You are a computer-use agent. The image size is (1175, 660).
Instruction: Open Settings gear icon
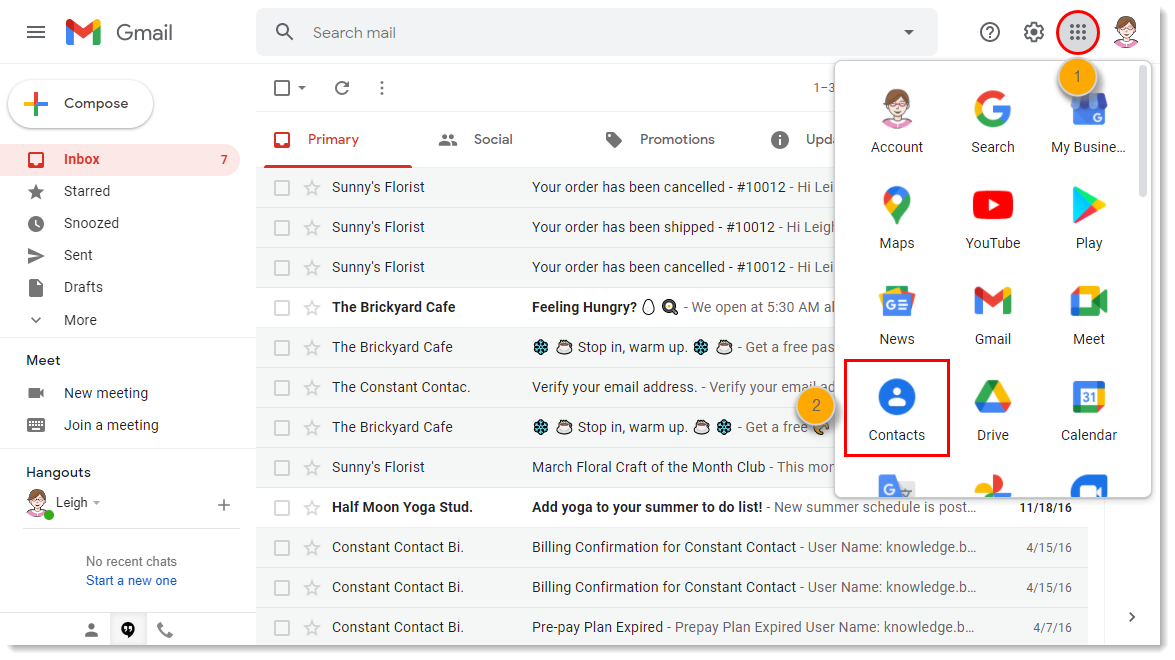coord(1034,33)
